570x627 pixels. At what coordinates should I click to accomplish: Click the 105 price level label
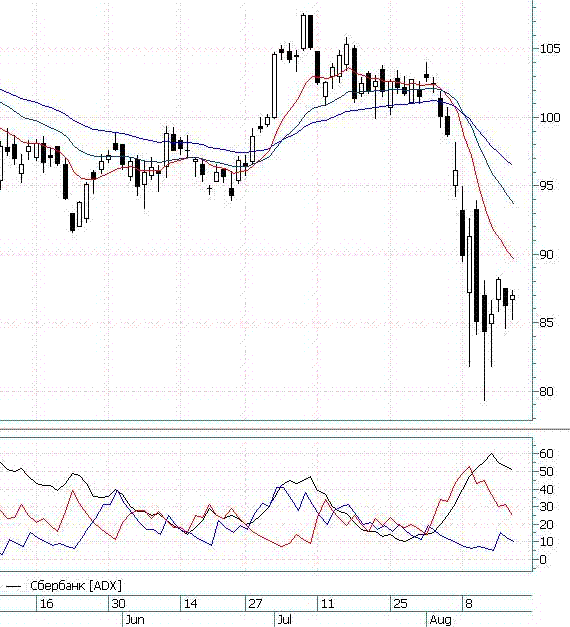[x=550, y=49]
